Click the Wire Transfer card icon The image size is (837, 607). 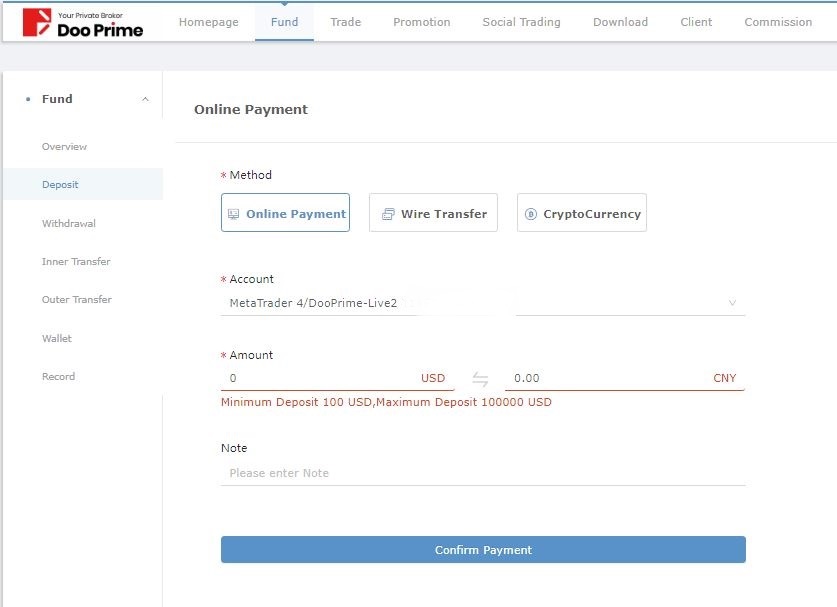coord(388,214)
